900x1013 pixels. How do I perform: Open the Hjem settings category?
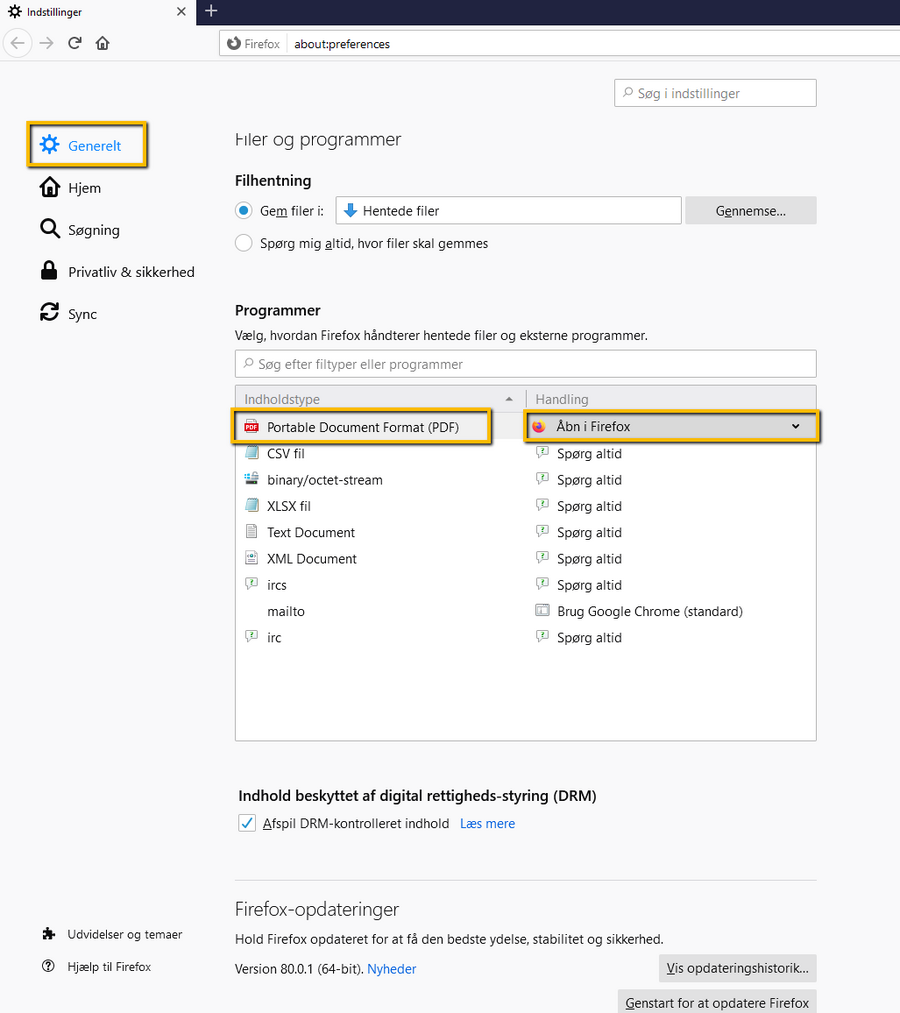point(71,188)
